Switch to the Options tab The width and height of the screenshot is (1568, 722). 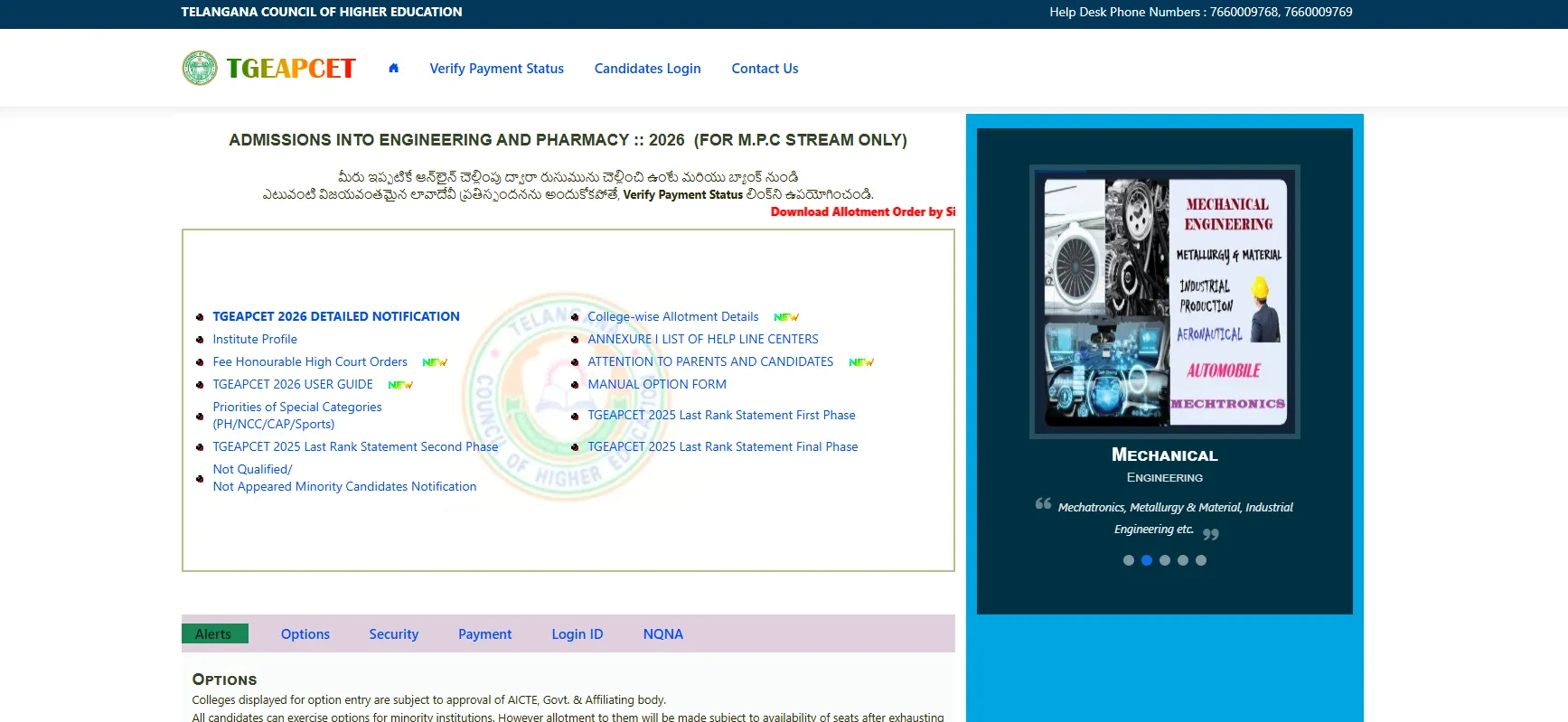(x=305, y=634)
